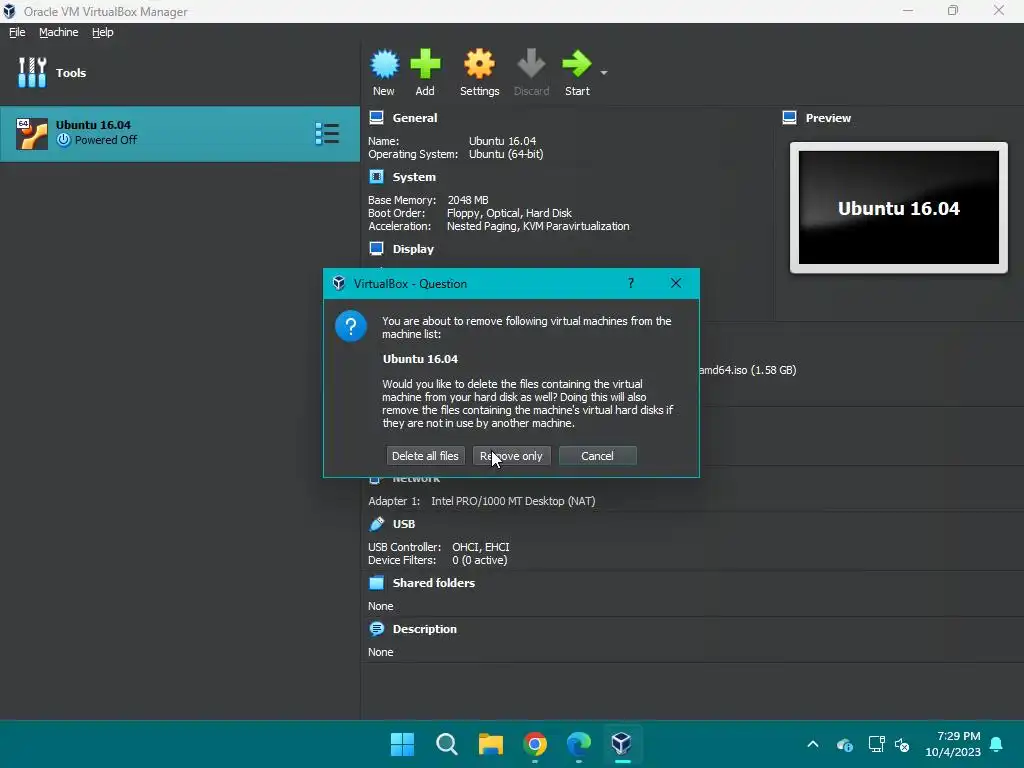The width and height of the screenshot is (1024, 768).
Task: Close the VirtualBox Question dialog
Action: click(676, 283)
